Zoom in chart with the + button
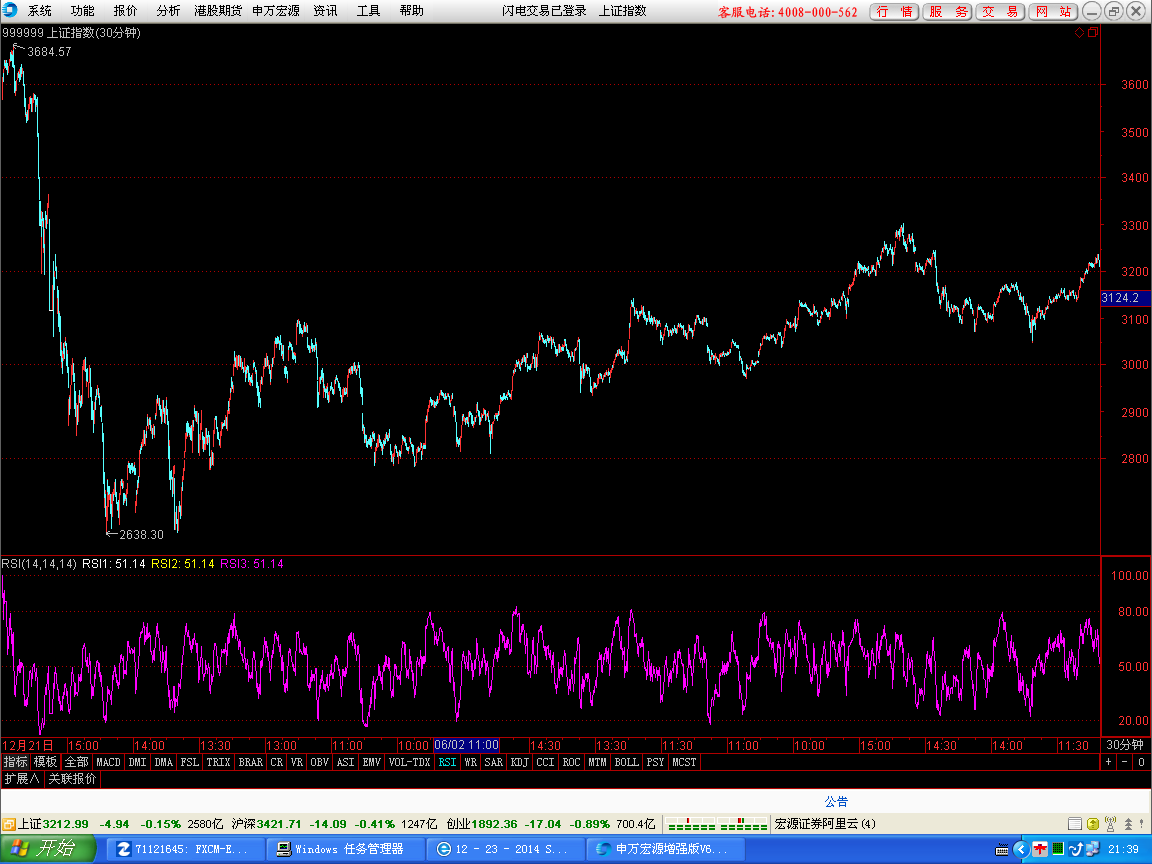Viewport: 1152px width, 864px height. pyautogui.click(x=1109, y=762)
